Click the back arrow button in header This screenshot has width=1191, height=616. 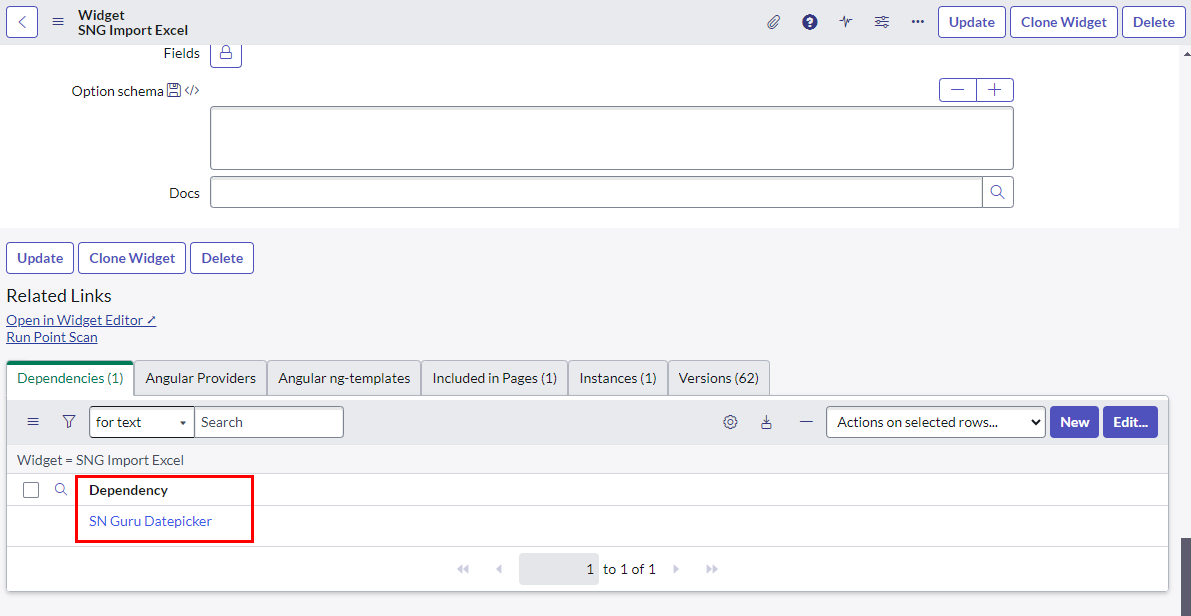22,22
